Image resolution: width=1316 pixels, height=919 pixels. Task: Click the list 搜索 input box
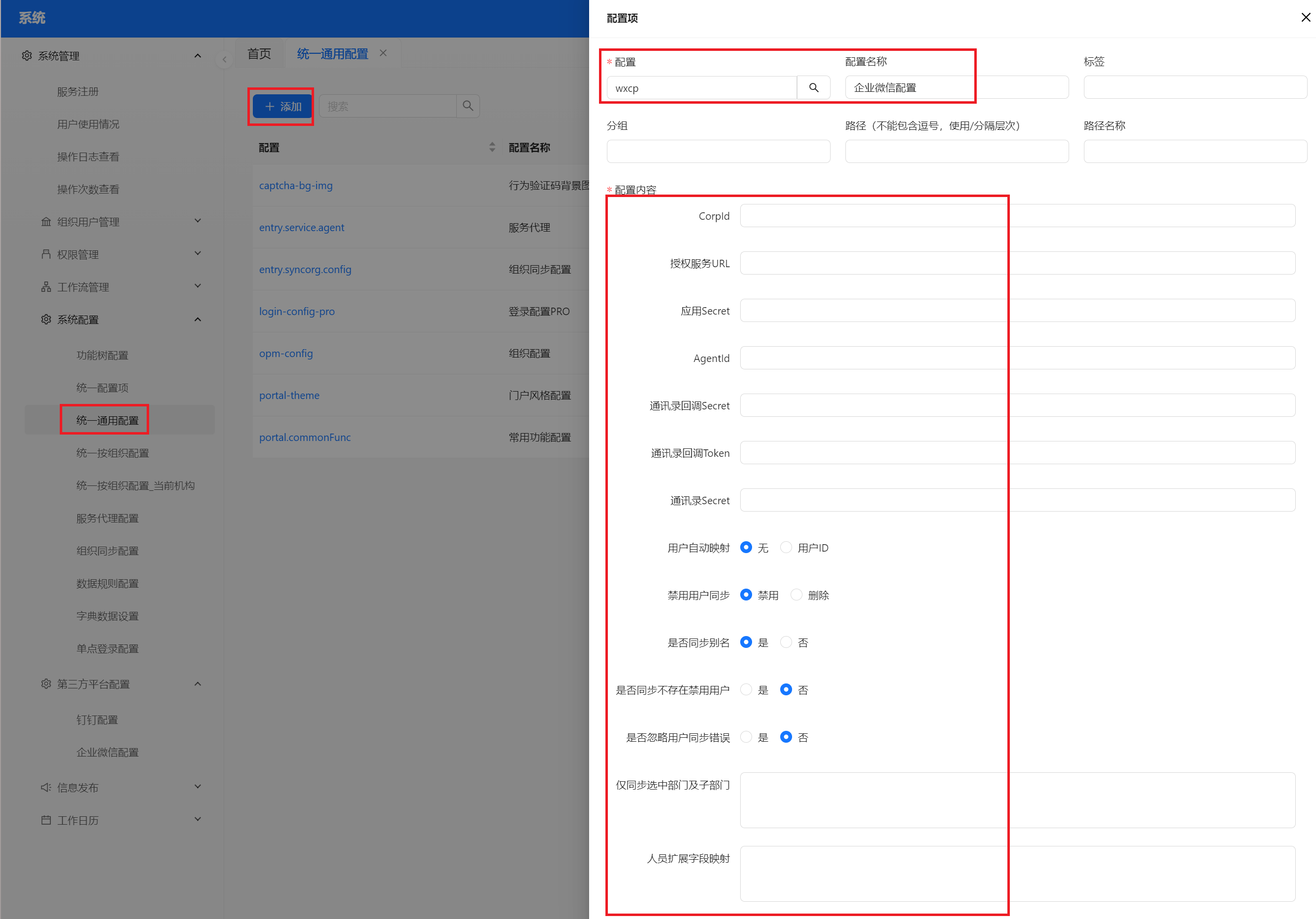(x=388, y=106)
